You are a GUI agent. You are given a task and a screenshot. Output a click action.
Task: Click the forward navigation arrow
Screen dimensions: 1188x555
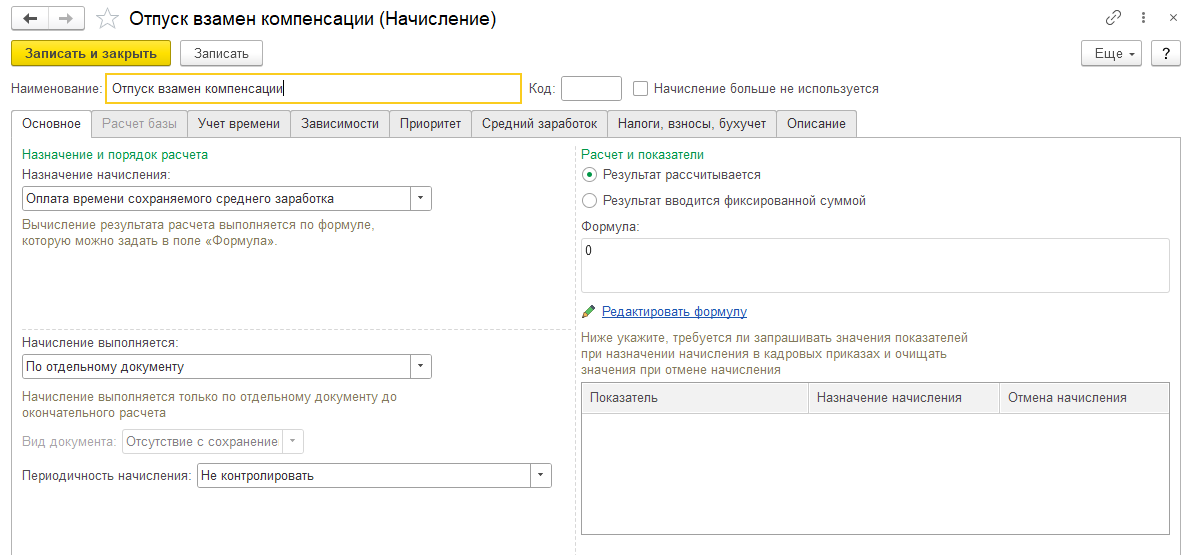pos(66,19)
